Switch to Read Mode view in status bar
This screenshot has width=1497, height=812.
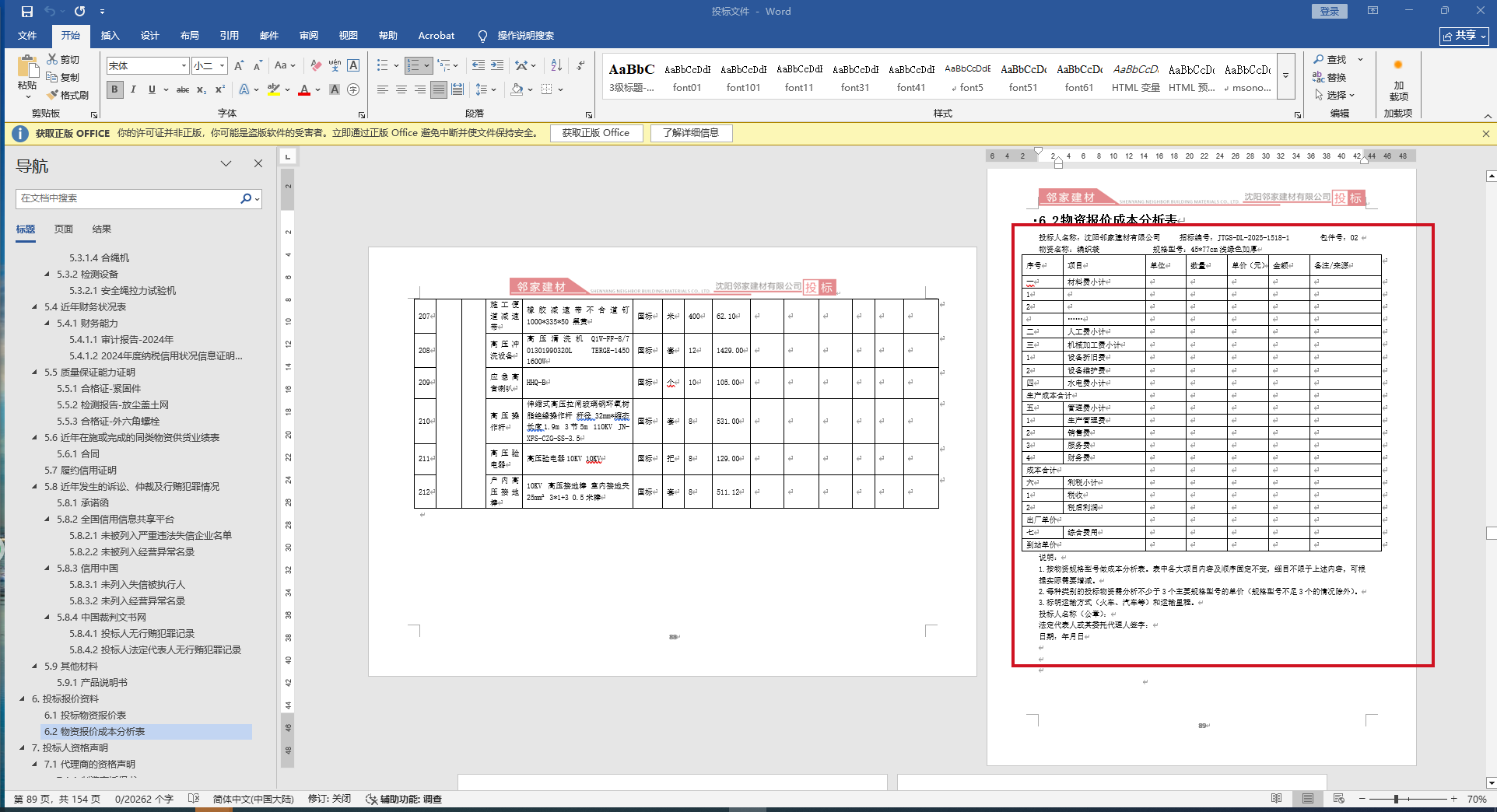[1277, 799]
